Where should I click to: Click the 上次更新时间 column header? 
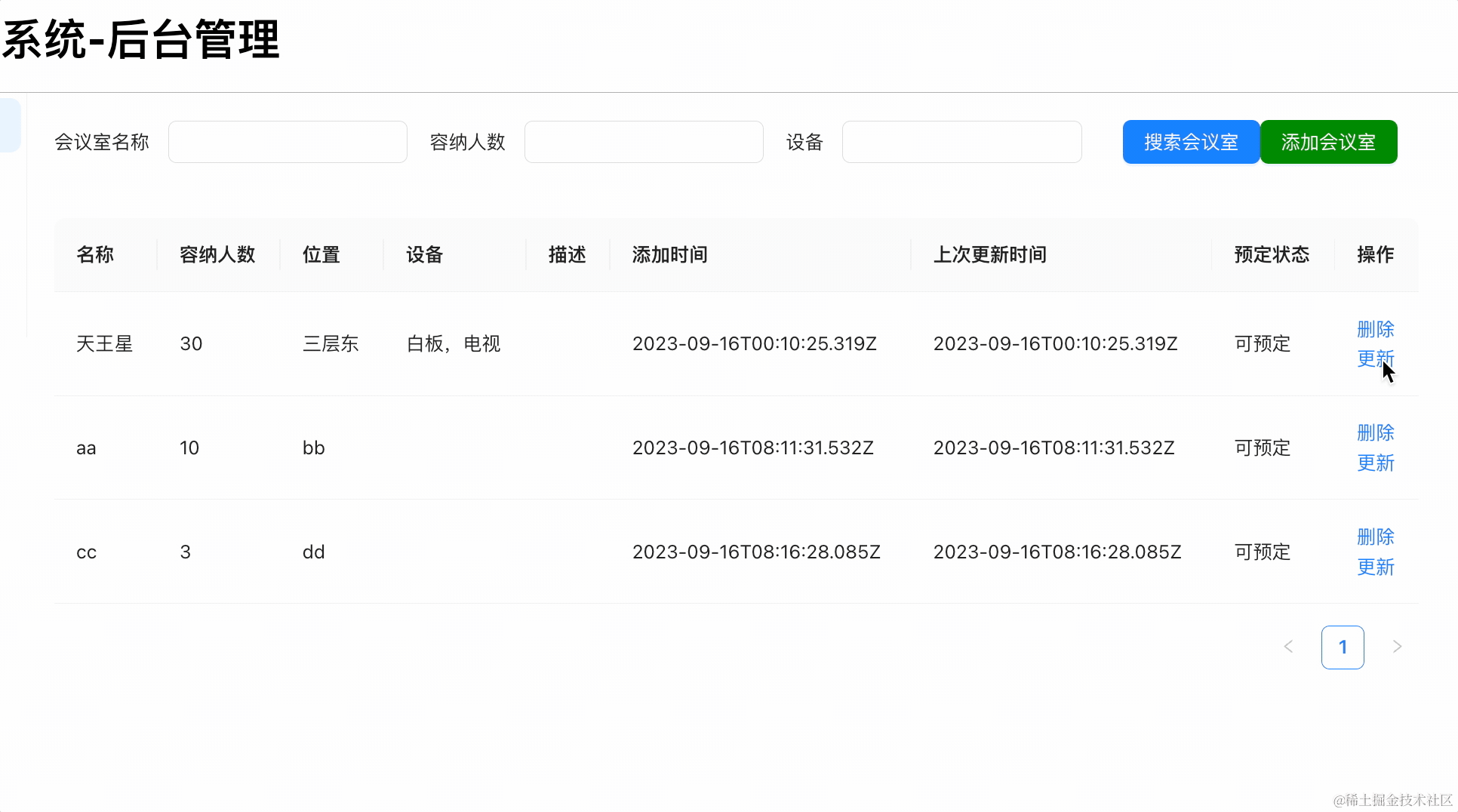click(989, 255)
